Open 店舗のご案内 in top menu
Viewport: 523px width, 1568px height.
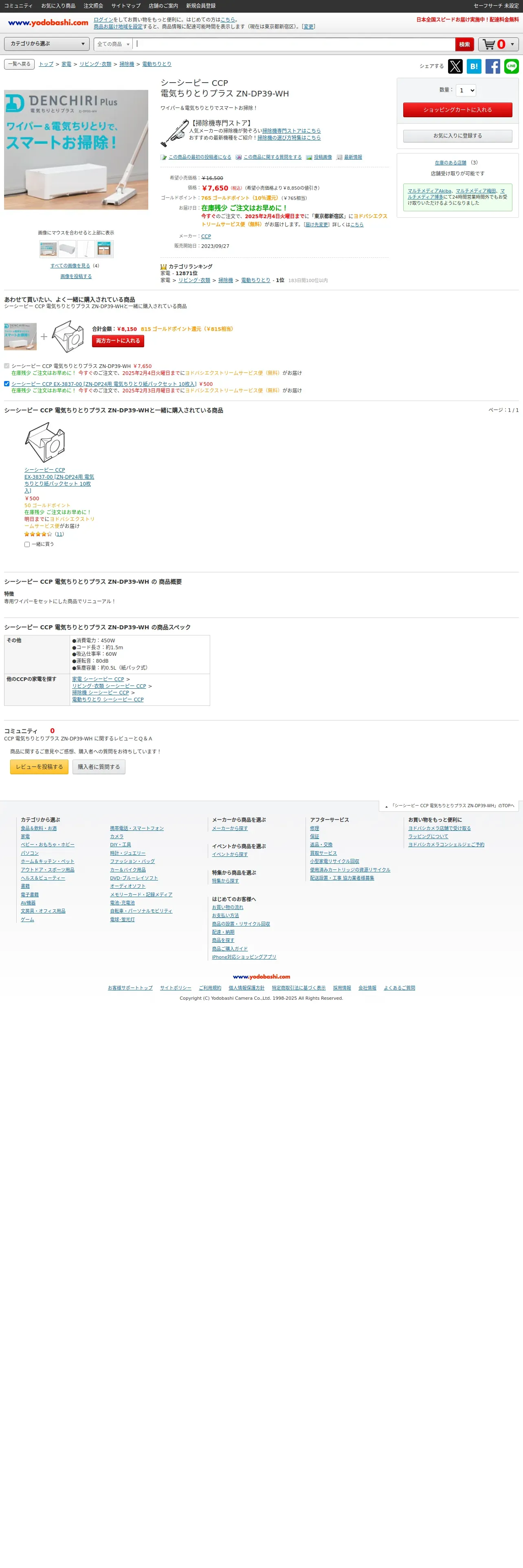(x=163, y=5)
